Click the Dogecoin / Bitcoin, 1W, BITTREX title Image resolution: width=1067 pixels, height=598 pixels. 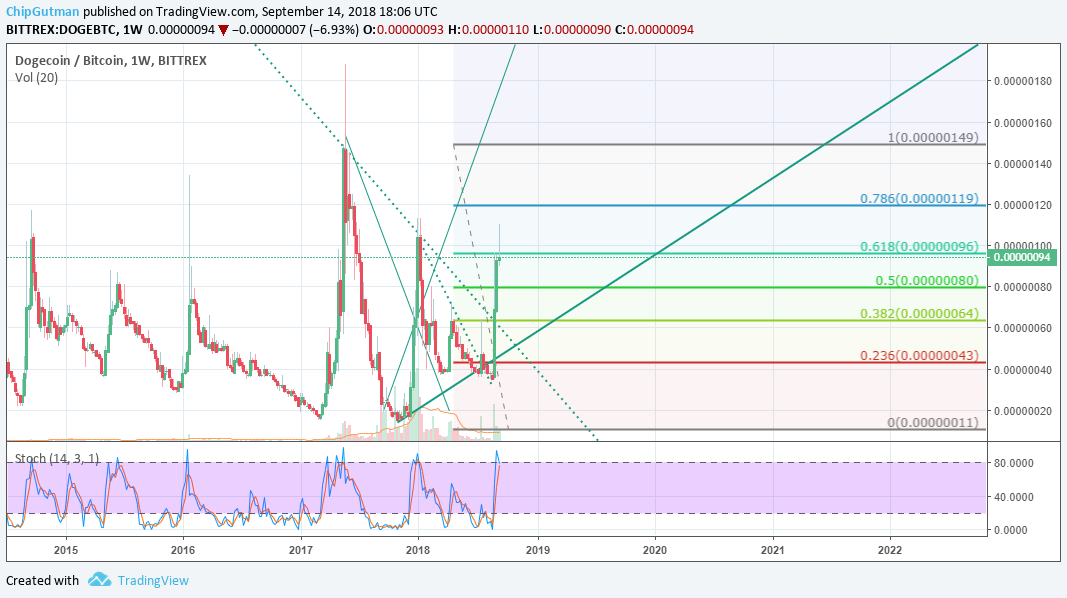tap(111, 61)
